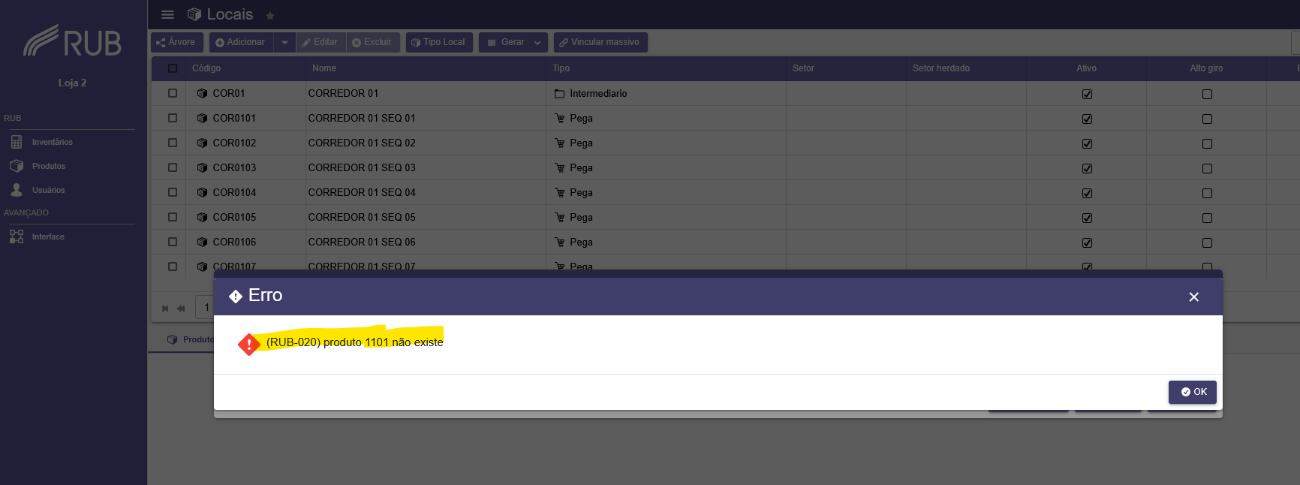This screenshot has width=1300, height=485.
Task: Select the COR0101 row checkbox
Action: tap(172, 118)
